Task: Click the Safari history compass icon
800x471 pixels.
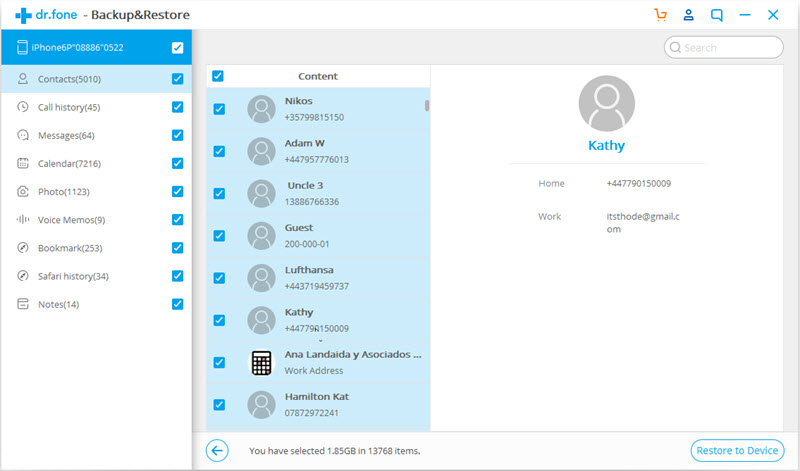Action: click(22, 275)
